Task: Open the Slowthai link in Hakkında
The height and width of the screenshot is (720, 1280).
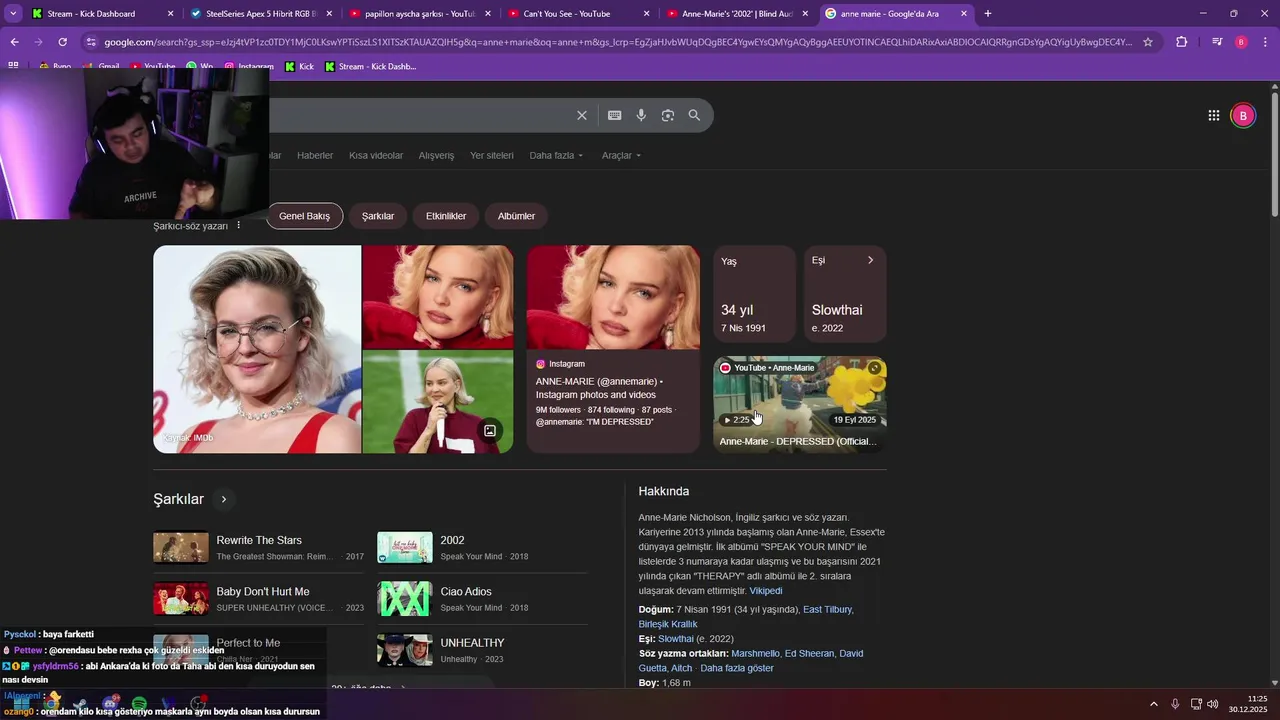Action: [x=676, y=639]
